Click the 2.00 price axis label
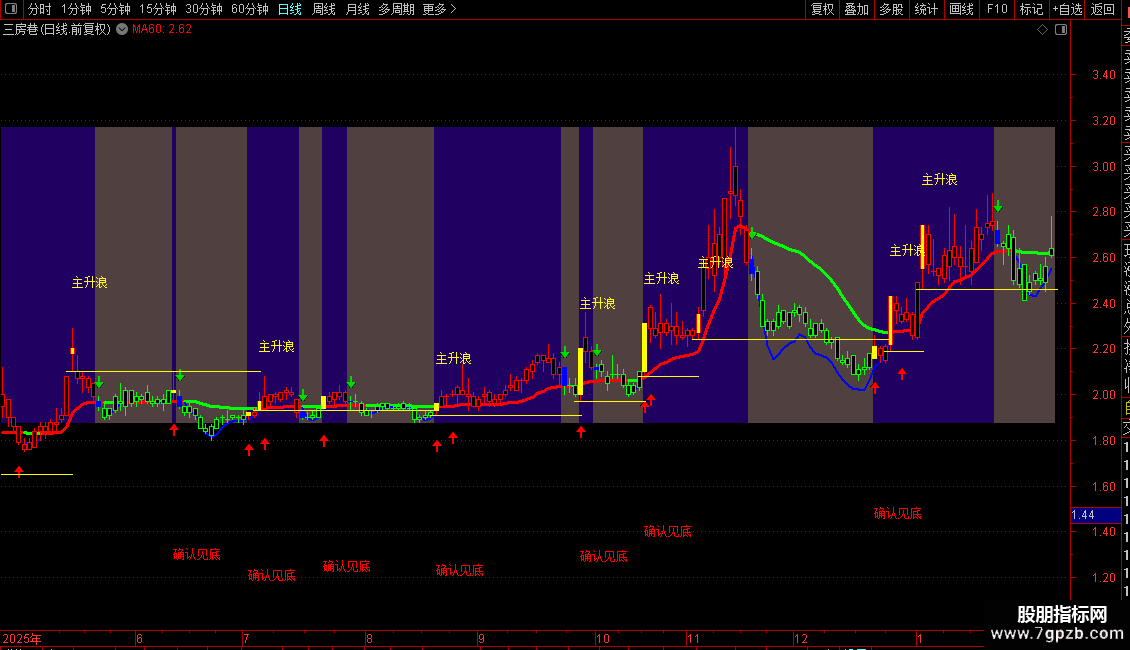The width and height of the screenshot is (1130, 650). click(x=1104, y=395)
